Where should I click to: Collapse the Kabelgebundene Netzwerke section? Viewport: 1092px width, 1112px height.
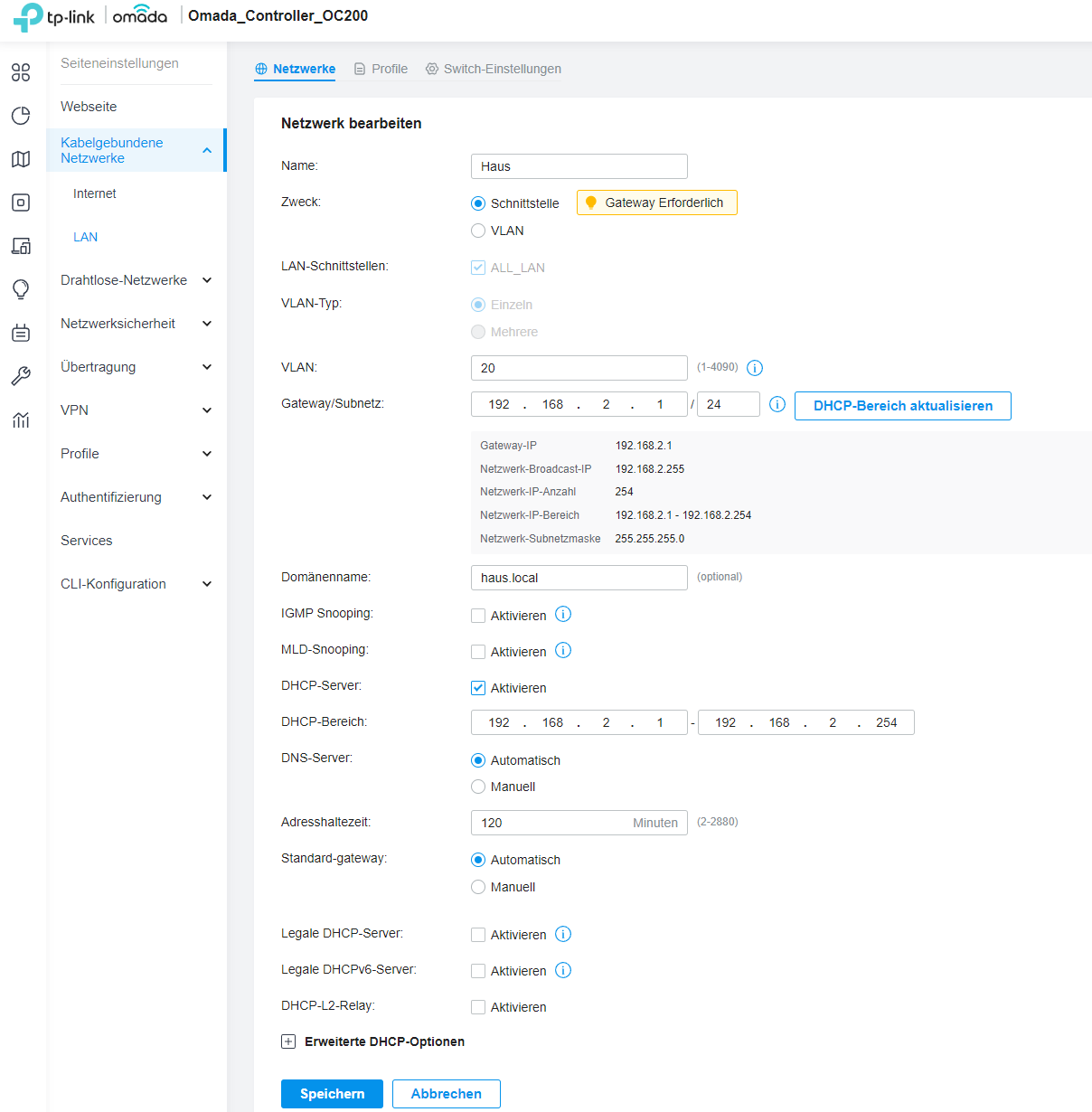[207, 150]
